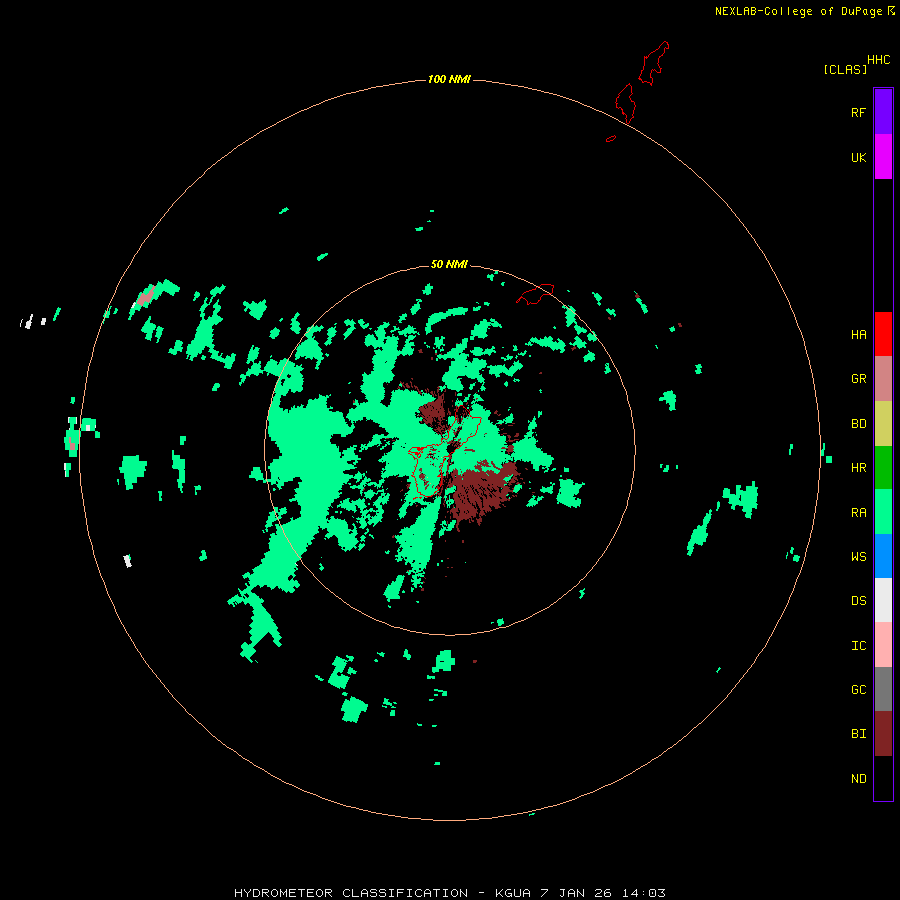Select the DS legend label

858,601
